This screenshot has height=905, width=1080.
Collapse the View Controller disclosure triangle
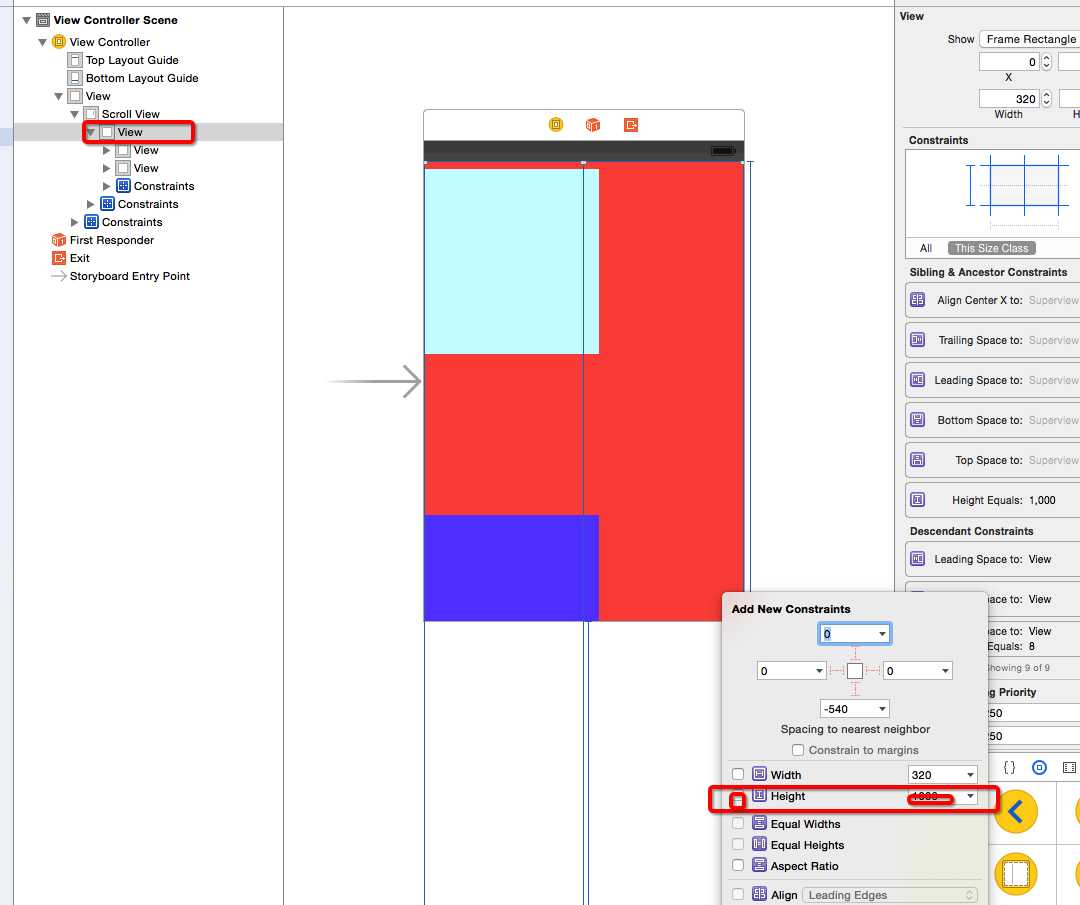point(43,42)
